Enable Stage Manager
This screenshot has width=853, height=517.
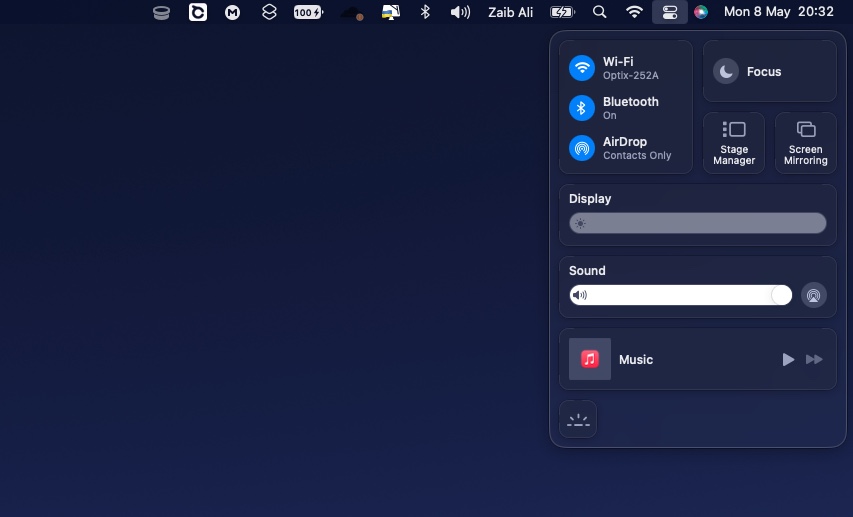click(734, 143)
